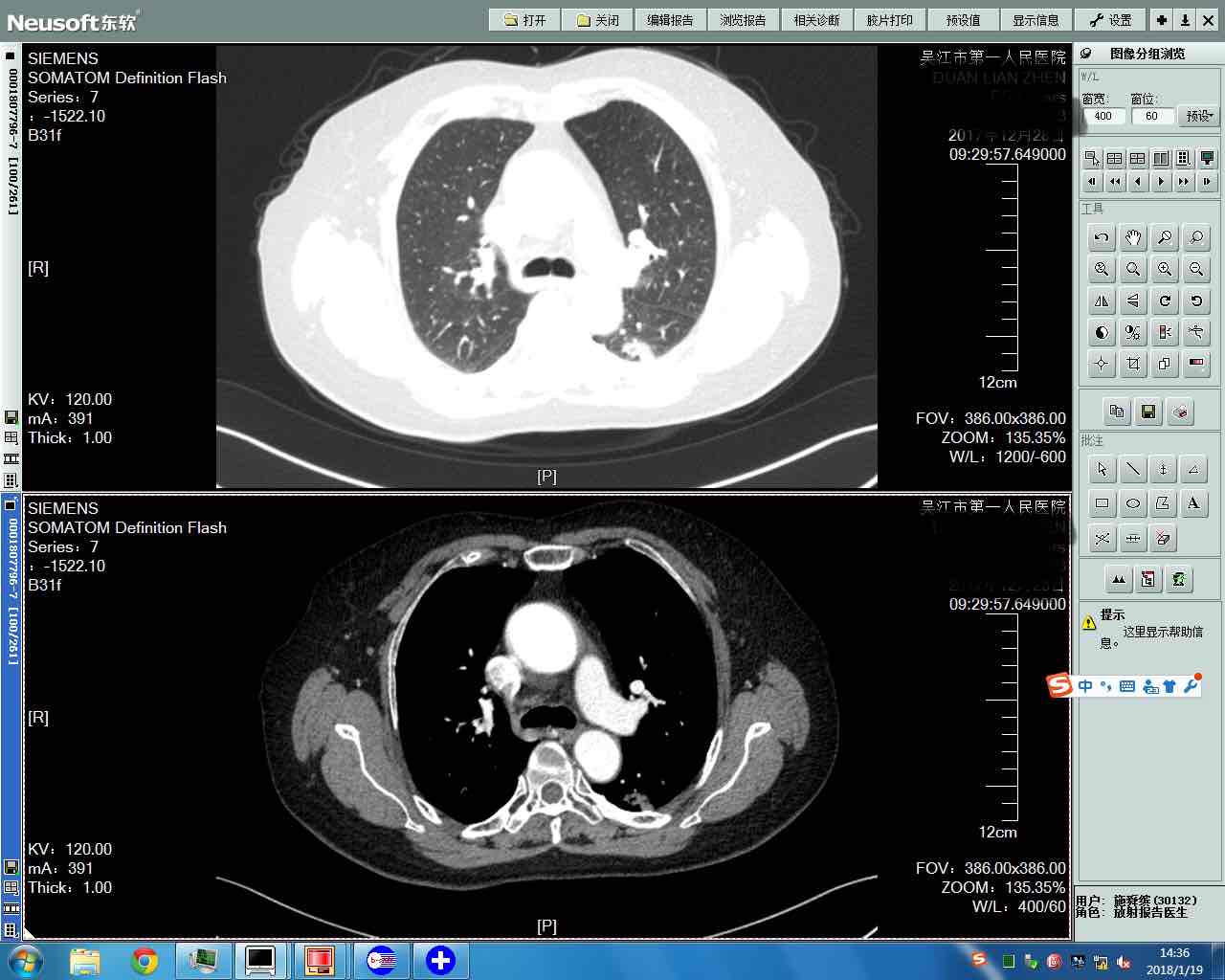The width and height of the screenshot is (1225, 980).
Task: Select the annotation arrow pointer tool
Action: [x=1102, y=469]
